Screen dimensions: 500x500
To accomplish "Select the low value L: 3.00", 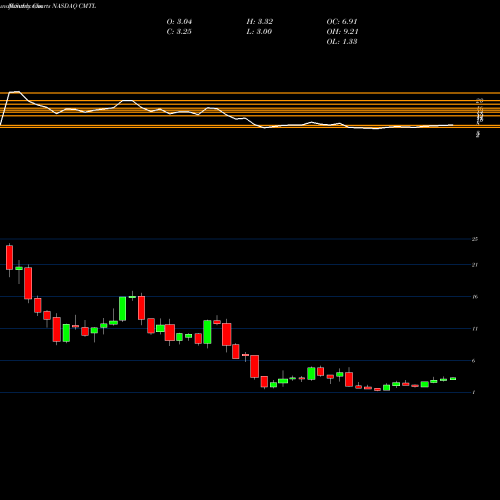I will coord(259,32).
